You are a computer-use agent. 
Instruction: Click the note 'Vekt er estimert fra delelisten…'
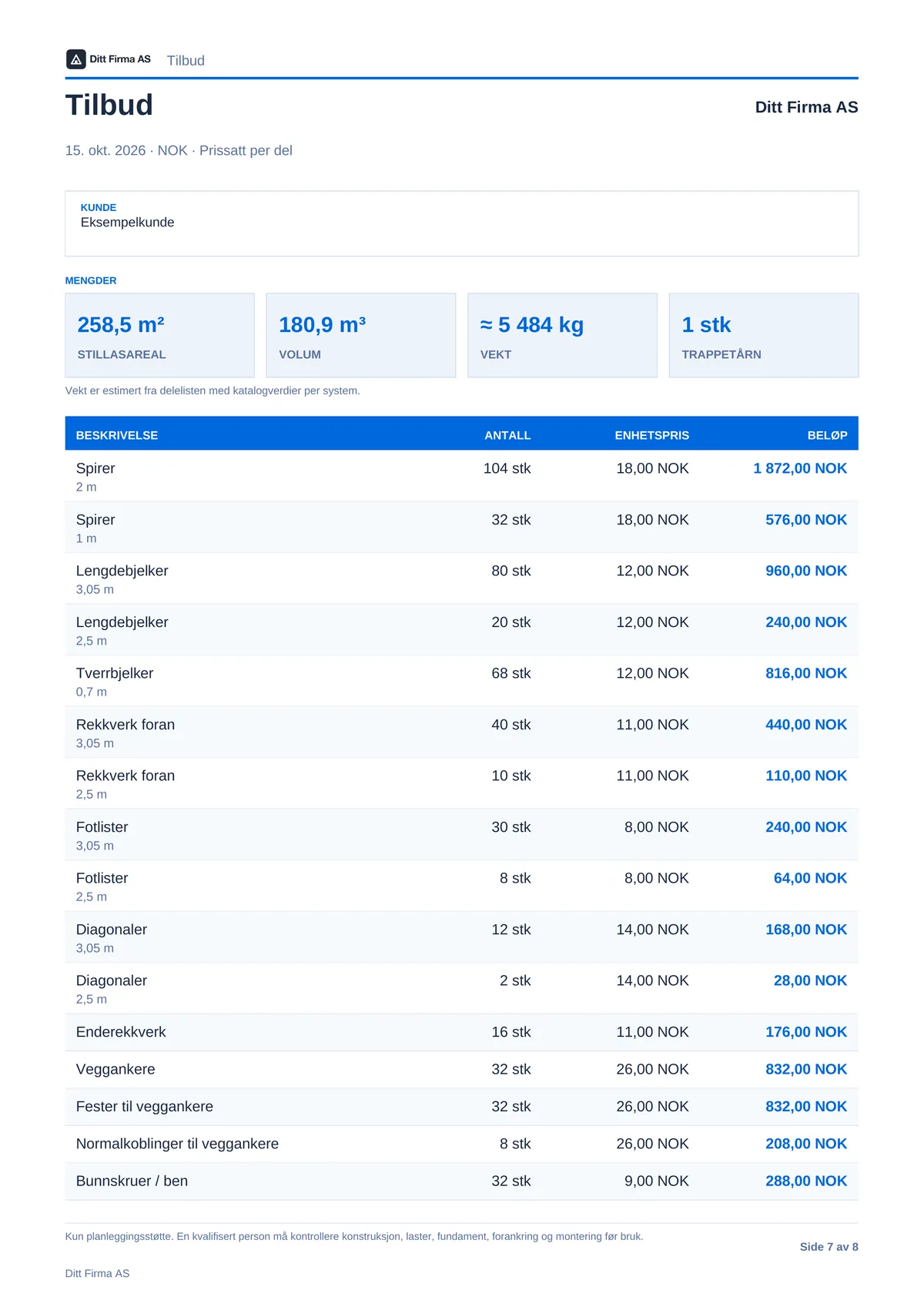tap(213, 390)
